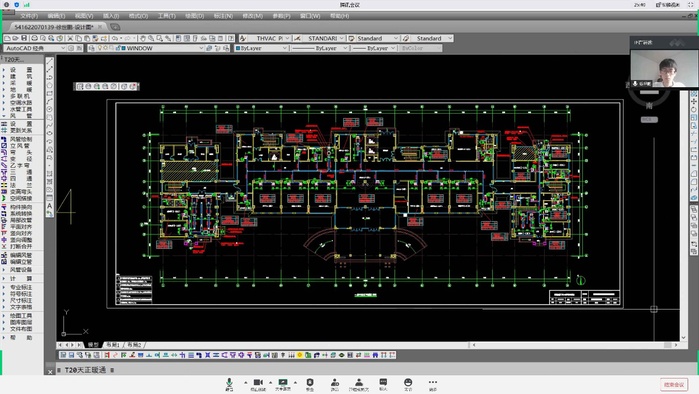The width and height of the screenshot is (699, 394).
Task: Click the Print icon in the standard toolbar
Action: click(34, 38)
